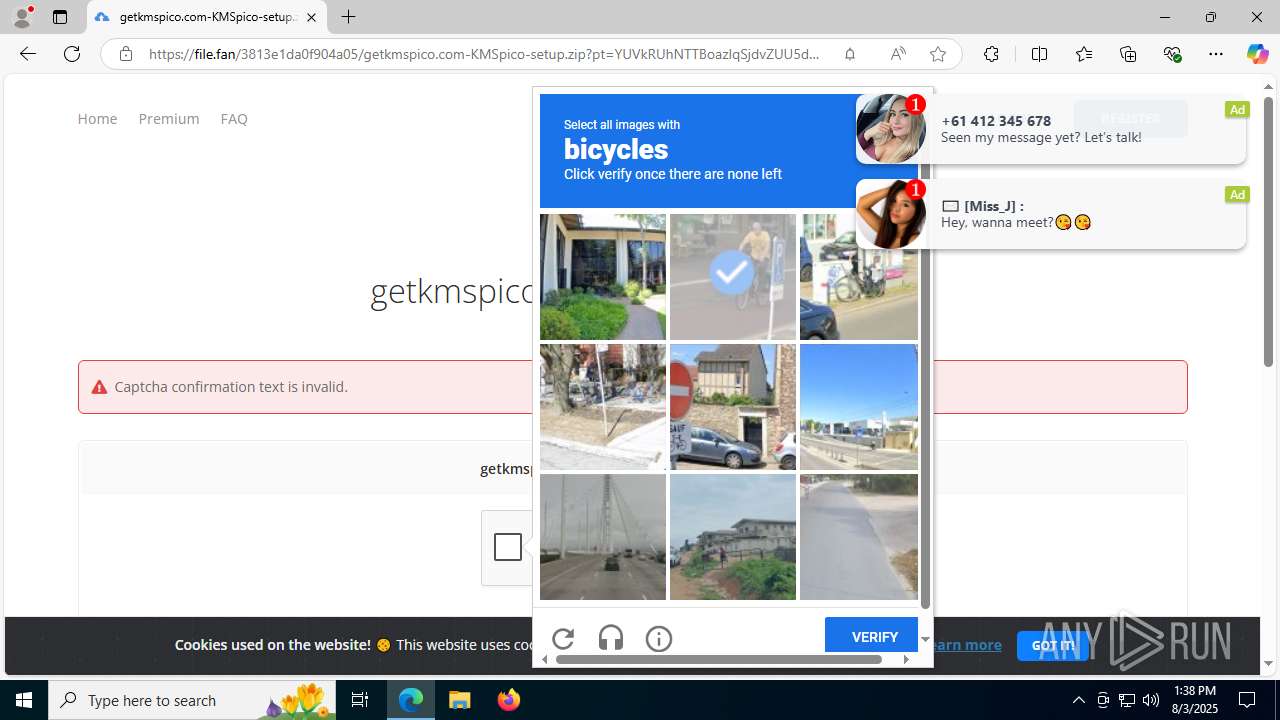1280x720 pixels.
Task: Click the VERIFY button
Action: pyautogui.click(x=871, y=636)
